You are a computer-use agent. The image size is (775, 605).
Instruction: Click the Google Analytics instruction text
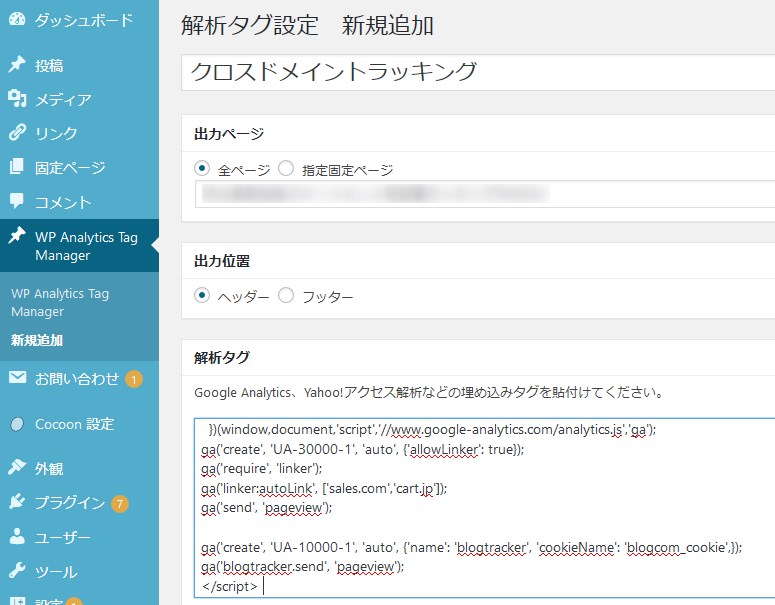[429, 392]
